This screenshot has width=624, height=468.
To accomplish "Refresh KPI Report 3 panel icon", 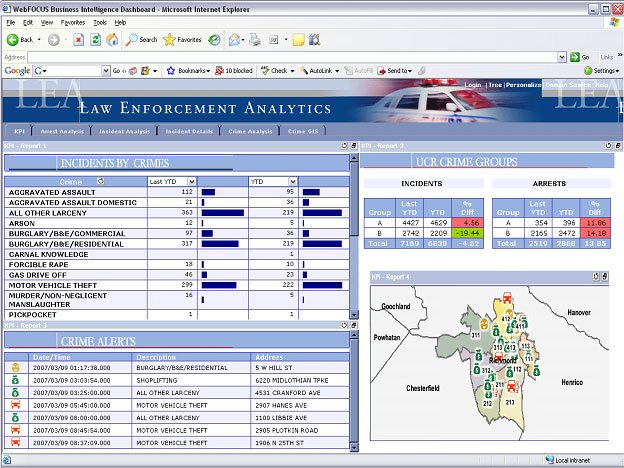I will pyautogui.click(x=344, y=325).
